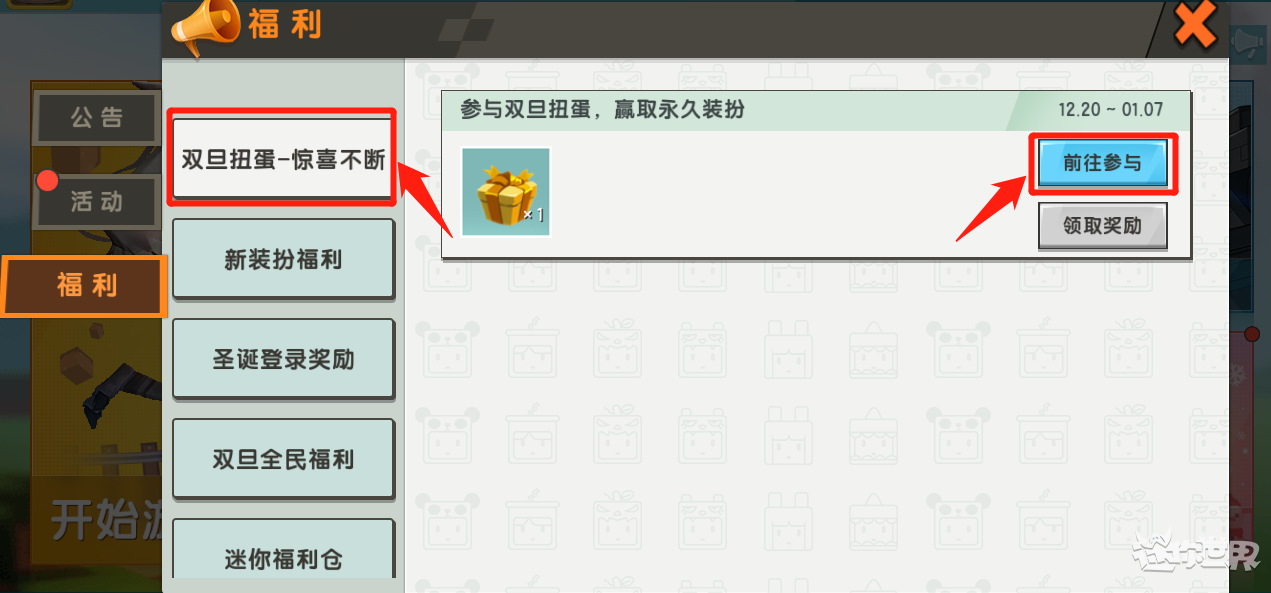Click the blue 前往参与 button
The image size is (1271, 593).
click(x=1102, y=163)
